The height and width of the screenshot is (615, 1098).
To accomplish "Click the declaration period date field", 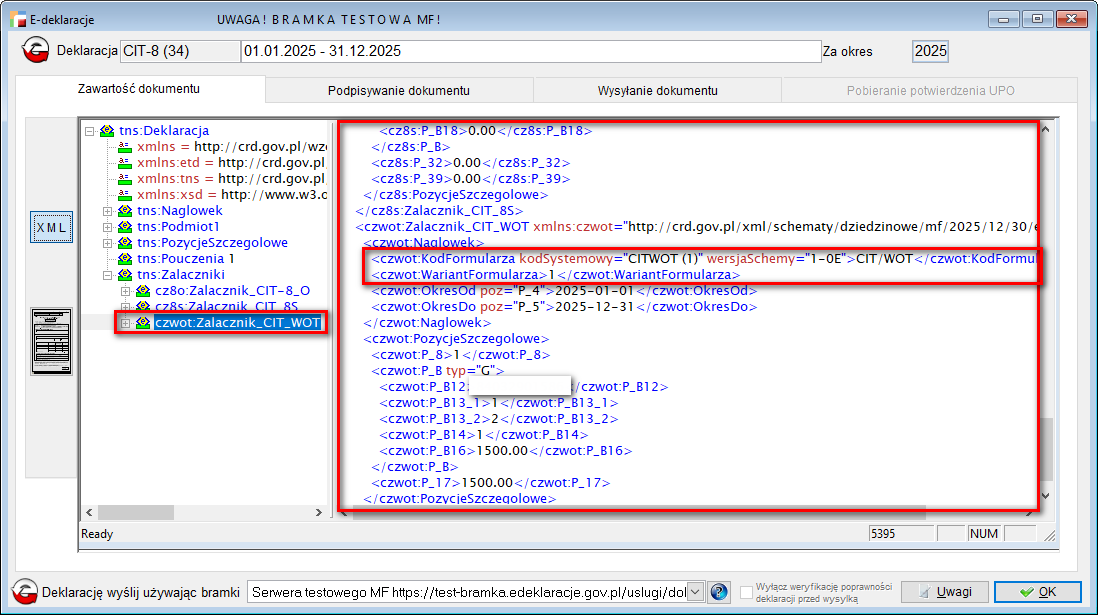I will tap(527, 51).
